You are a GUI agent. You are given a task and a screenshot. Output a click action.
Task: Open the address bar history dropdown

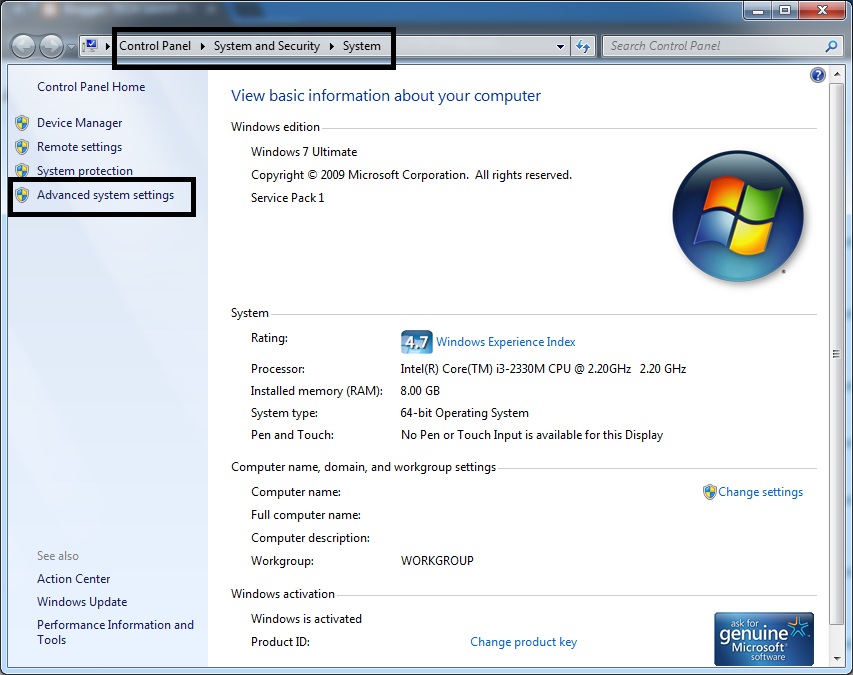point(560,47)
